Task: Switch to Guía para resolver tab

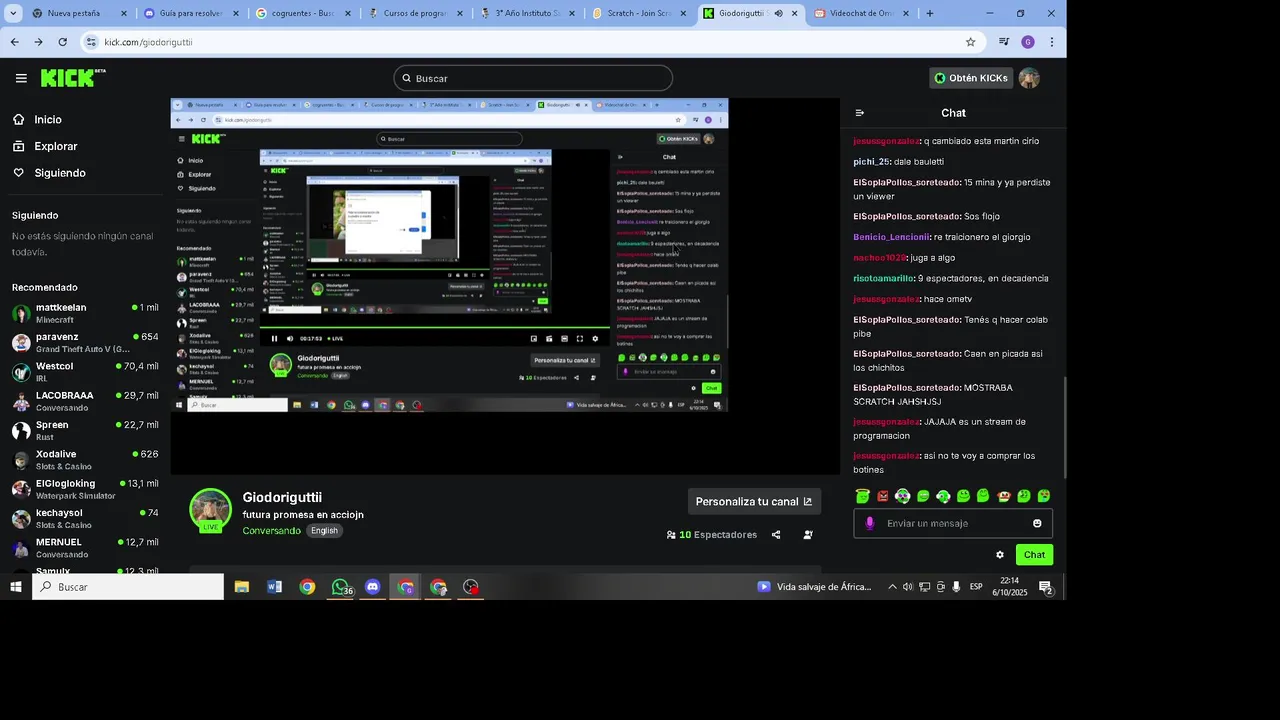Action: [191, 14]
